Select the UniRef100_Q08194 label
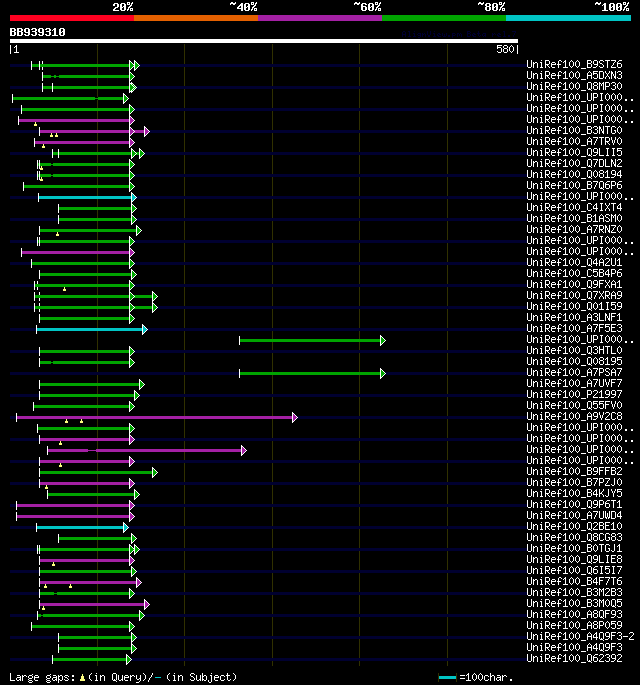Image resolution: width=640 pixels, height=685 pixels. coord(574,174)
